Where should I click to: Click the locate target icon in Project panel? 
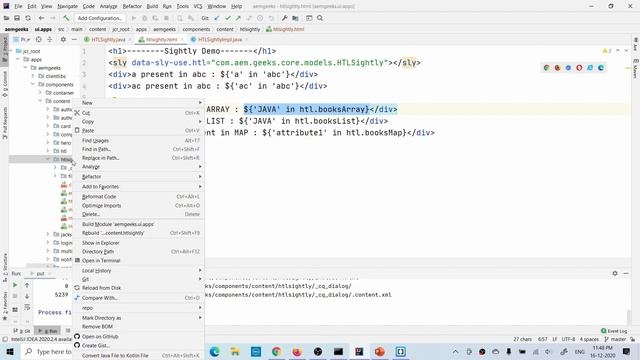(x=38, y=40)
